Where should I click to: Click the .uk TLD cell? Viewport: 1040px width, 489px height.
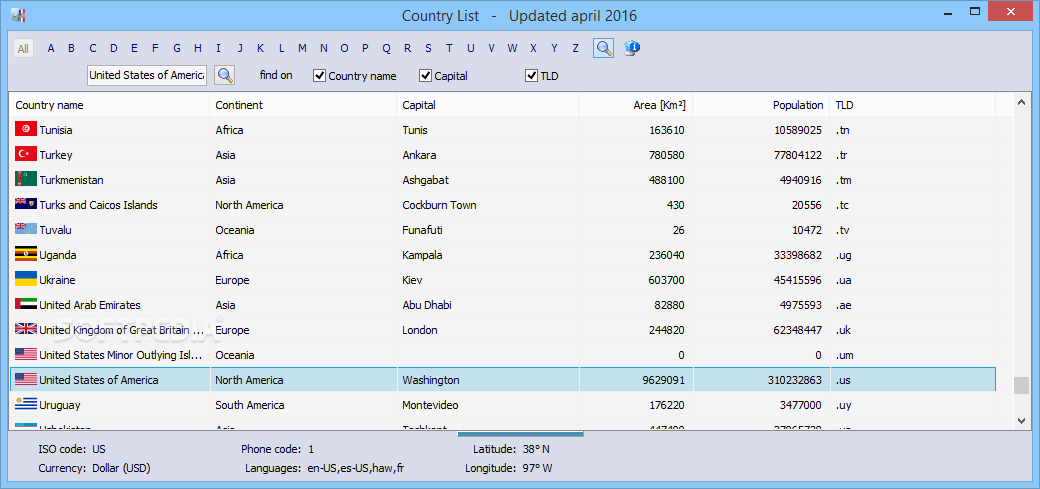[x=843, y=330]
